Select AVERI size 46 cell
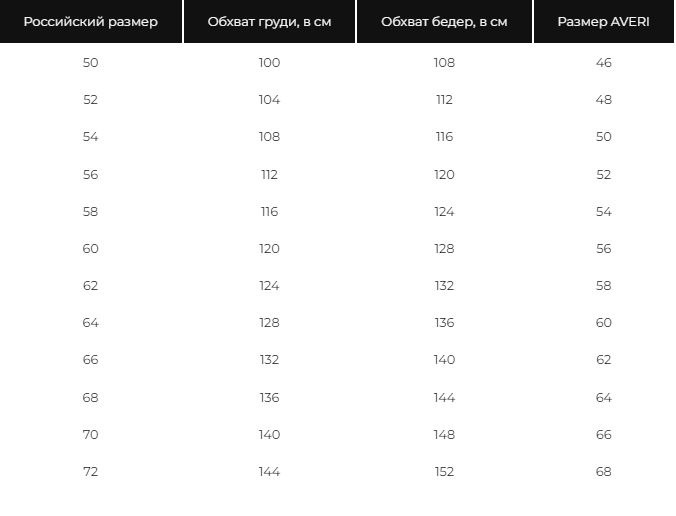 [x=604, y=63]
